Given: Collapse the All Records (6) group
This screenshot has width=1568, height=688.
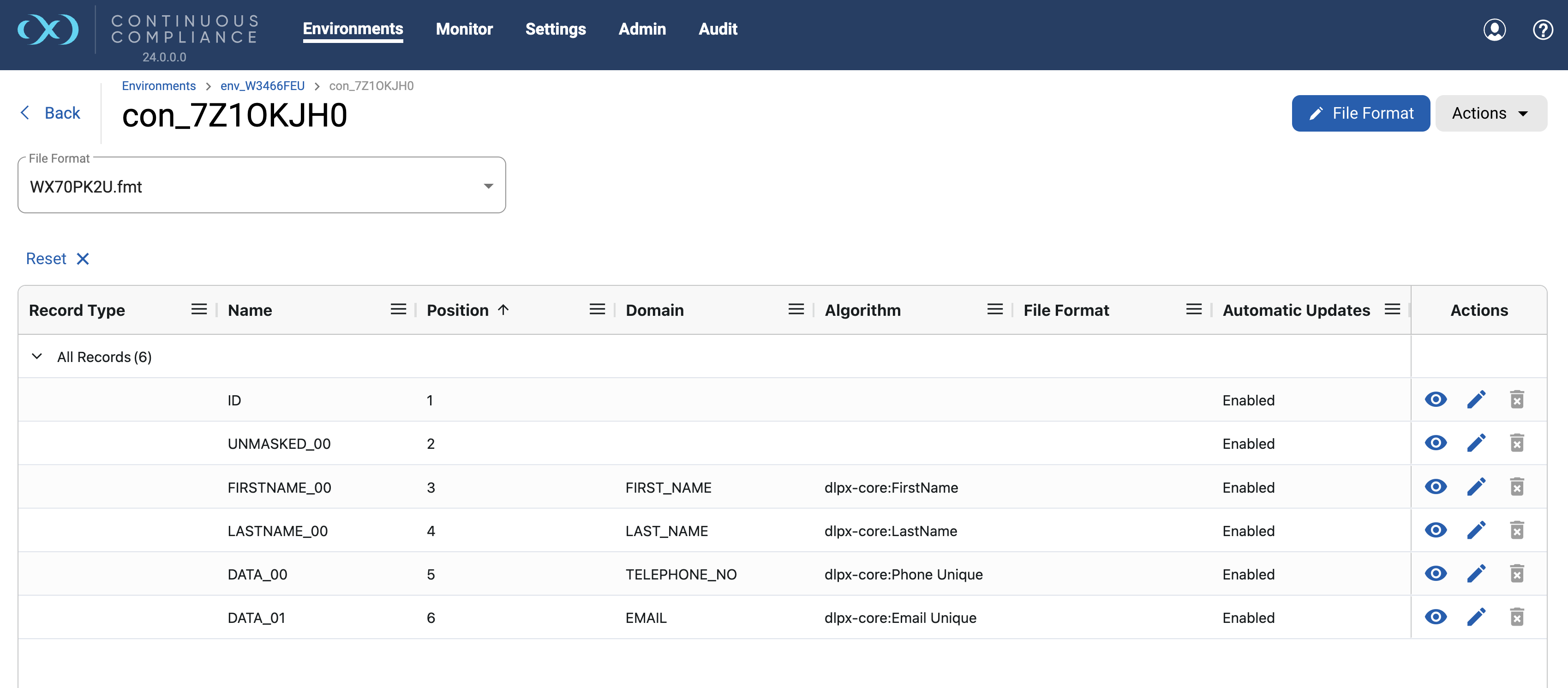Looking at the screenshot, I should coord(37,357).
